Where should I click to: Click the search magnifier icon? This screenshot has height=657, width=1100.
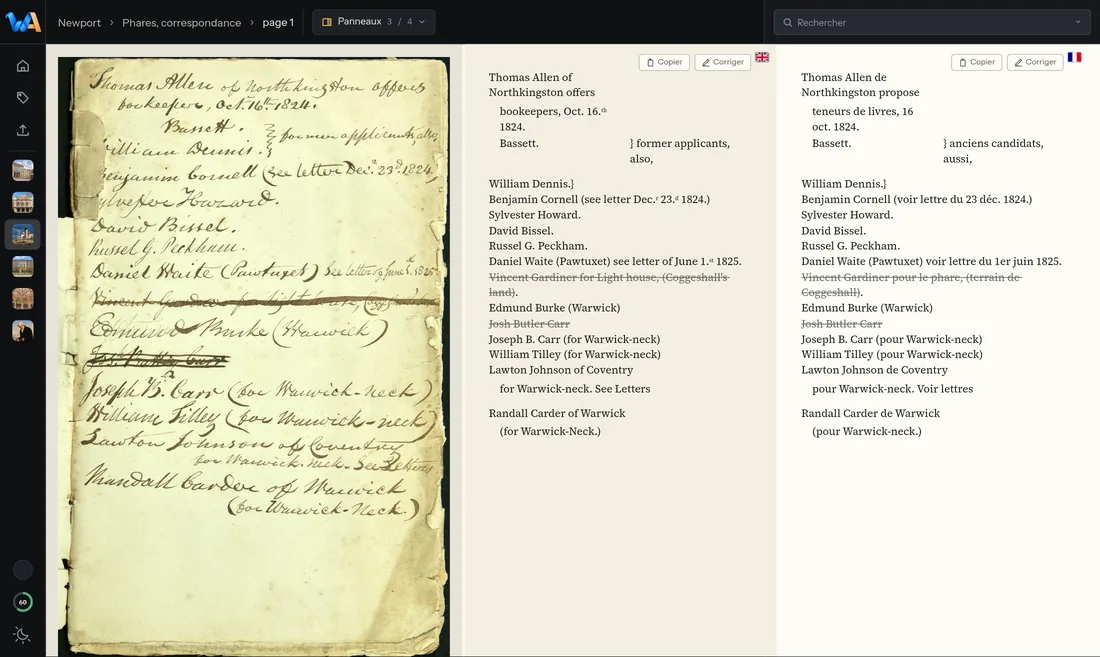coord(787,22)
